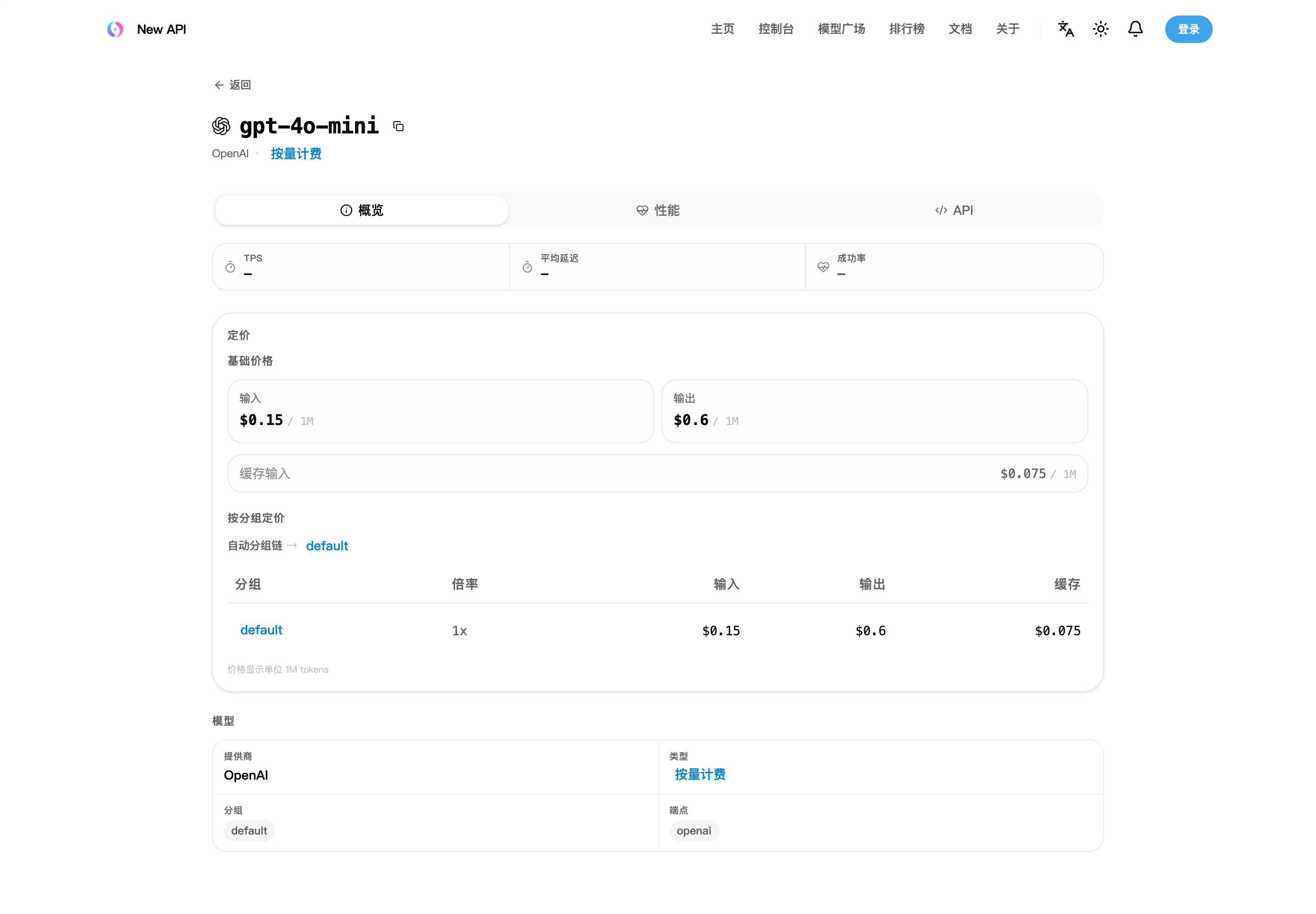Click the 输入 price card $0.15

point(440,411)
